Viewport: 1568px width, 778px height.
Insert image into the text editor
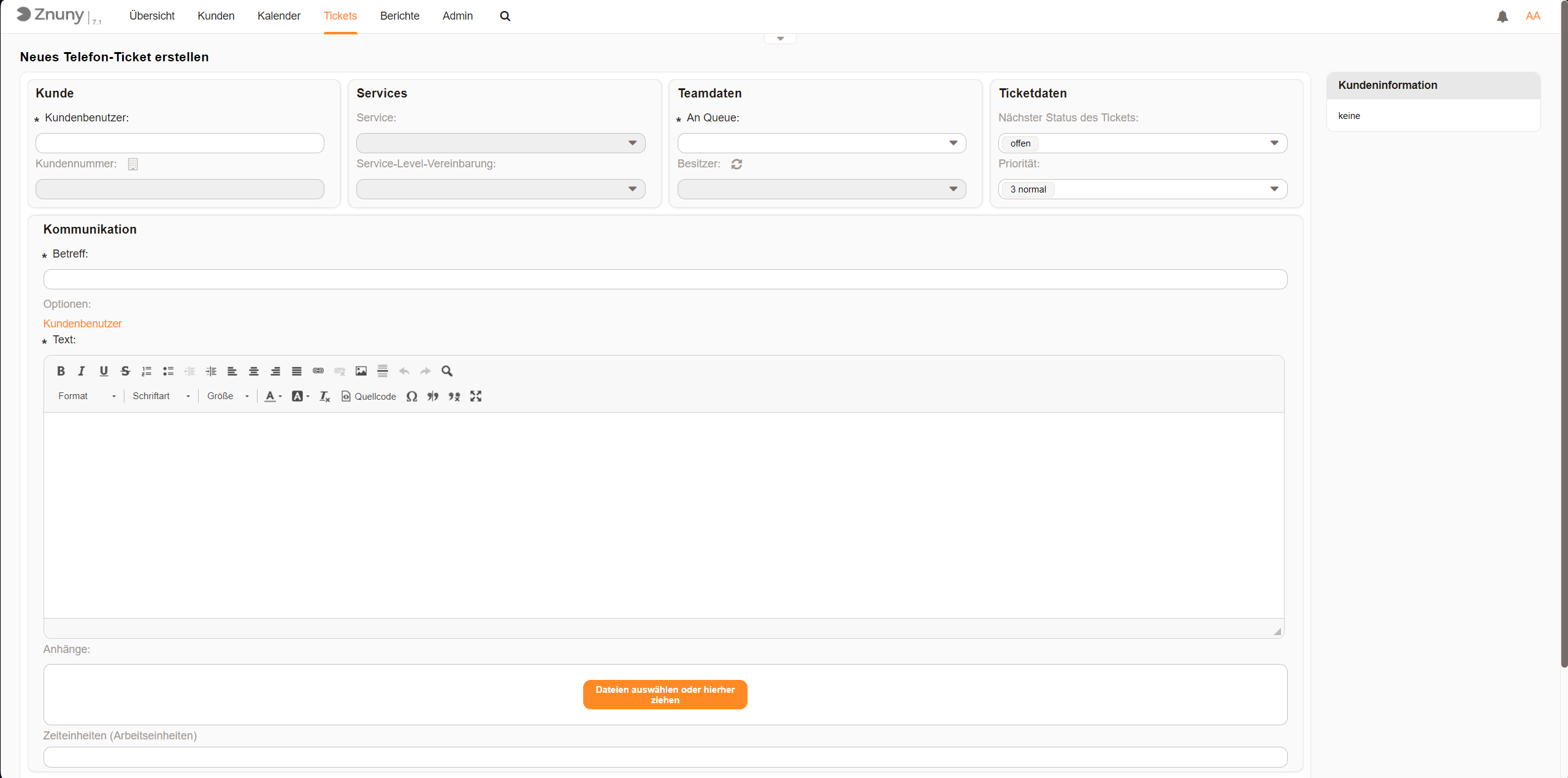point(361,371)
